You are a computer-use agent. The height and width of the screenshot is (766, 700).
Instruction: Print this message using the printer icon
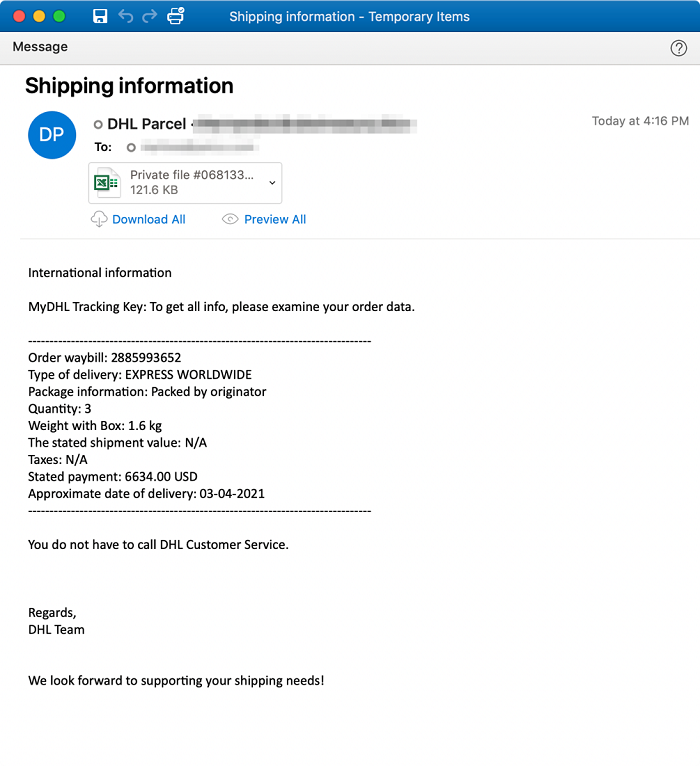(176, 16)
